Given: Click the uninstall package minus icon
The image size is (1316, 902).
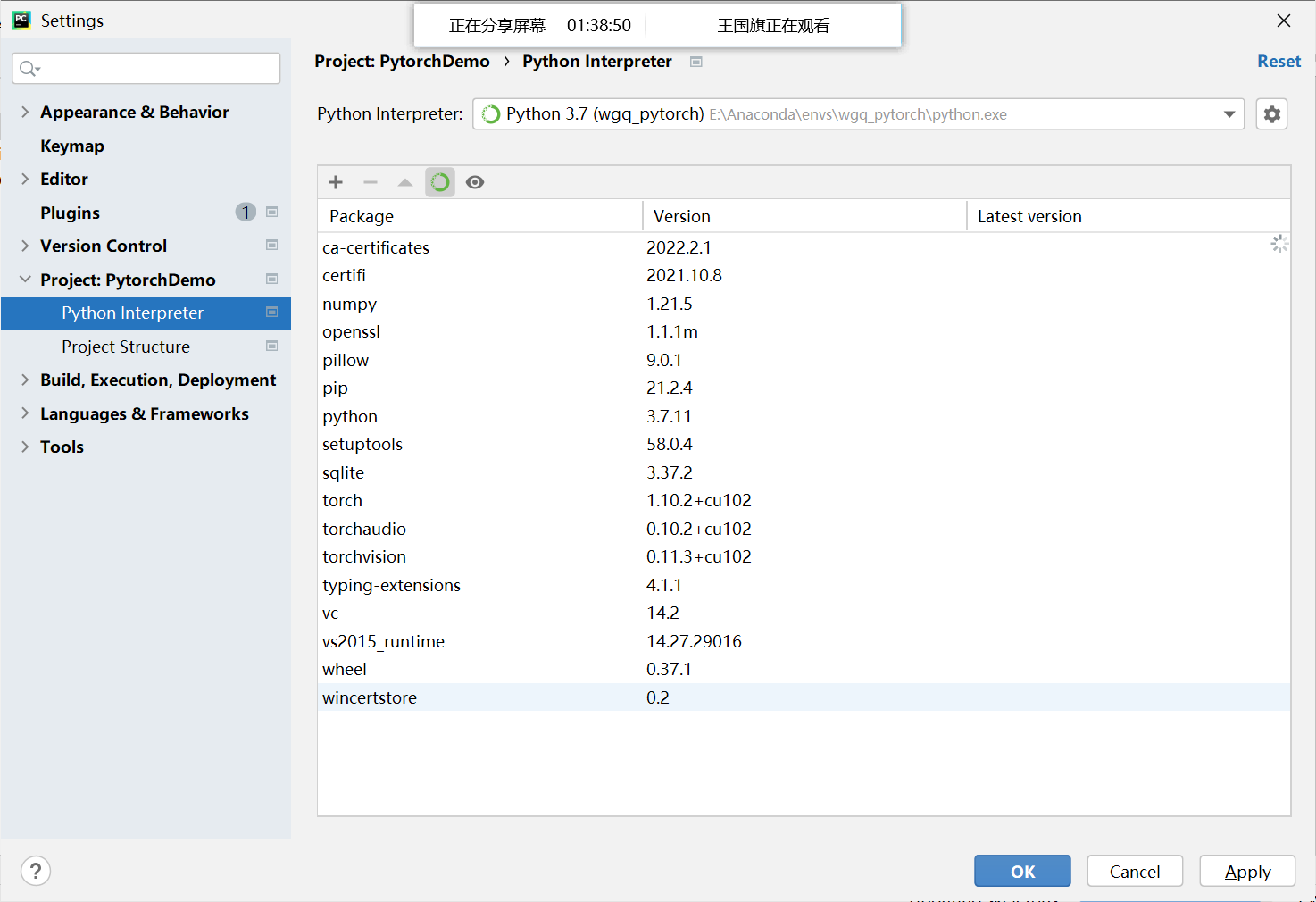Looking at the screenshot, I should pyautogui.click(x=371, y=182).
